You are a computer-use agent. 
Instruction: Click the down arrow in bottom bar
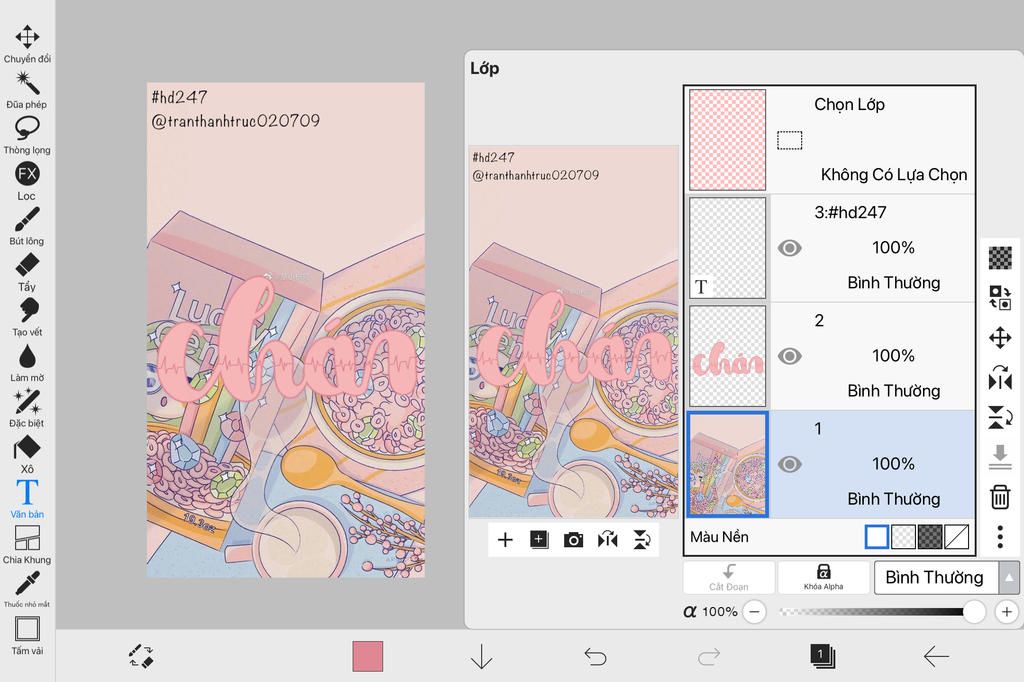pyautogui.click(x=481, y=656)
